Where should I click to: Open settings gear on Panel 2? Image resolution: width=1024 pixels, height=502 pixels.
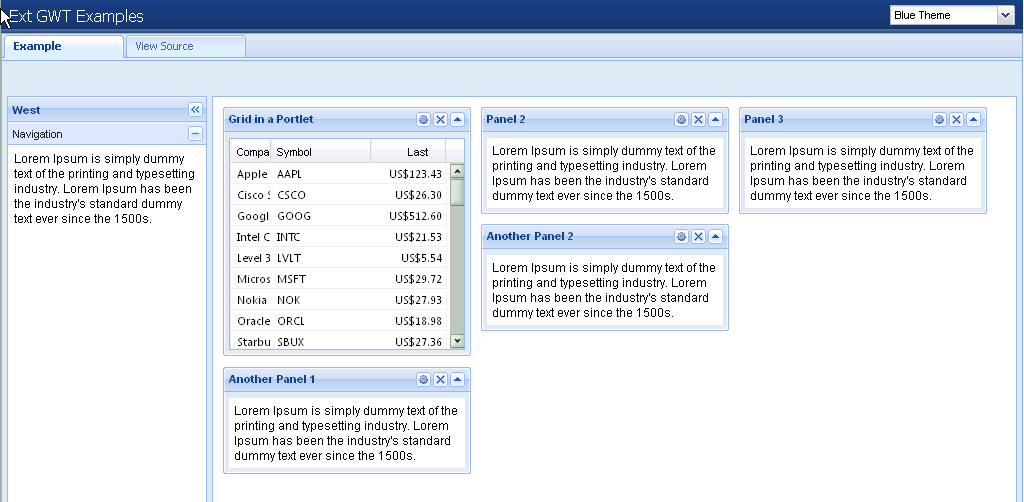point(681,120)
